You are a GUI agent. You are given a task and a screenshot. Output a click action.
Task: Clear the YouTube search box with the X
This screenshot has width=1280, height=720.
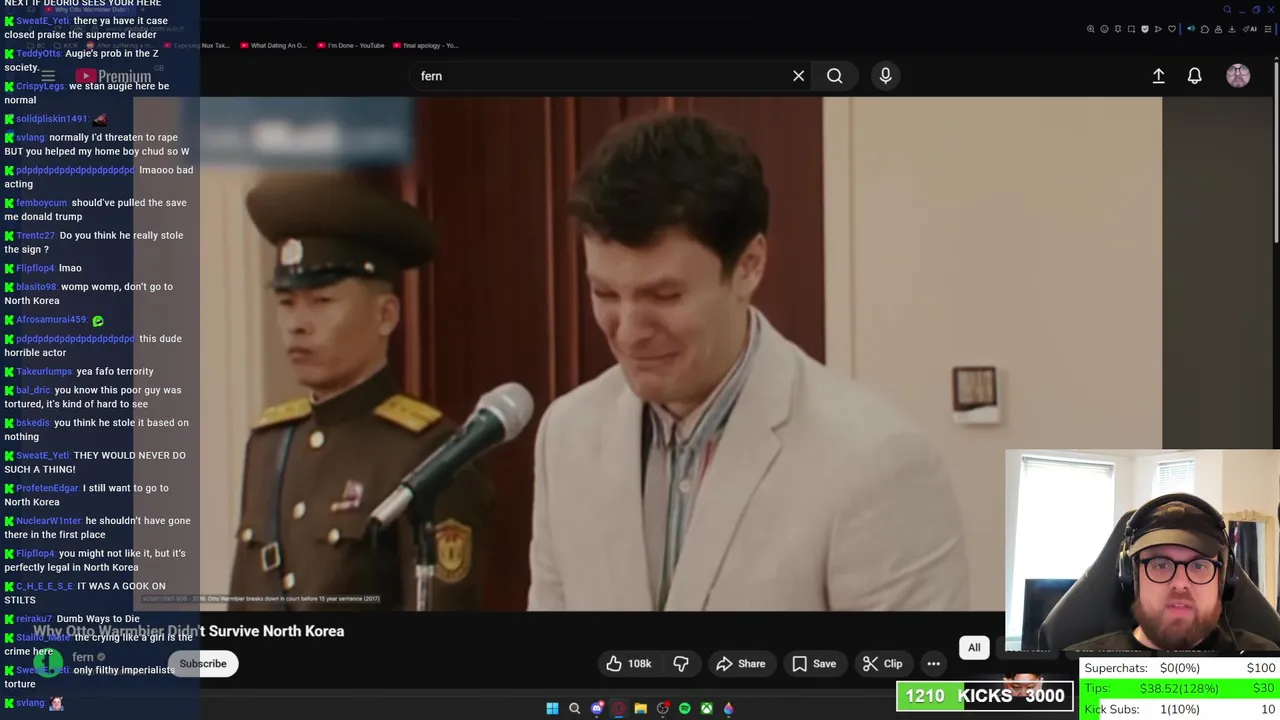(798, 76)
